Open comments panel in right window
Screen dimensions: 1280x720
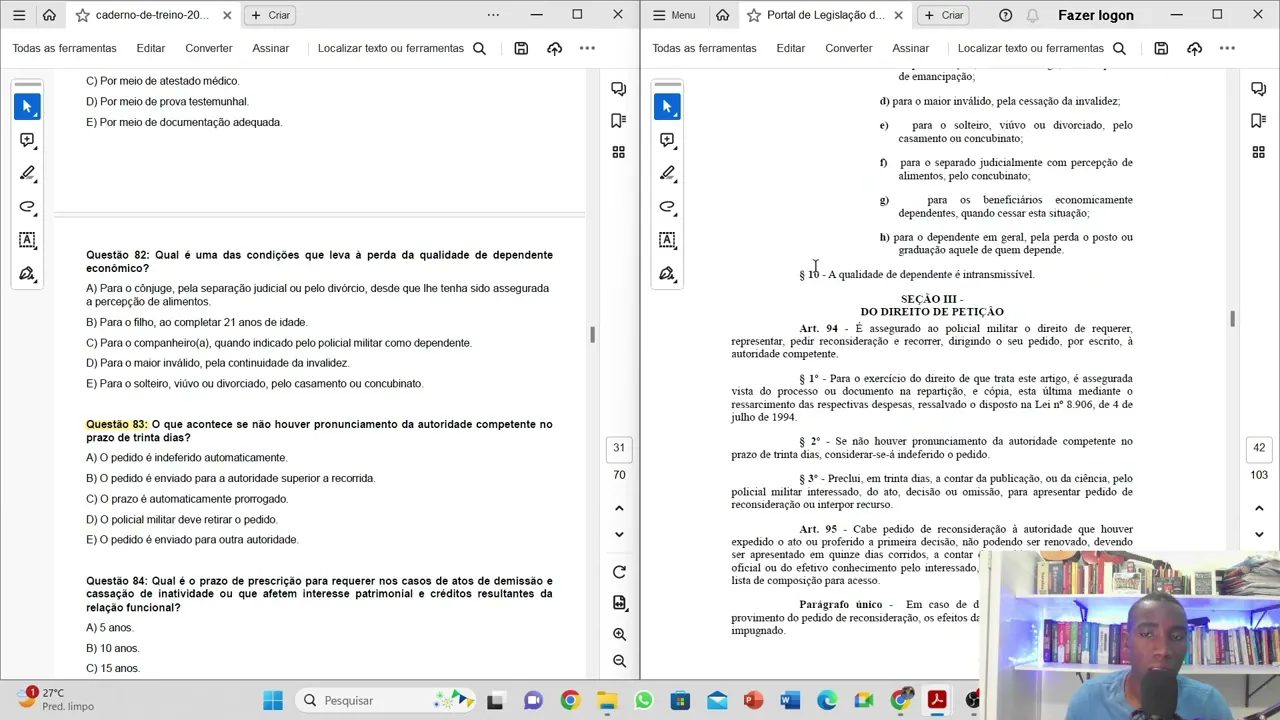tap(1259, 89)
